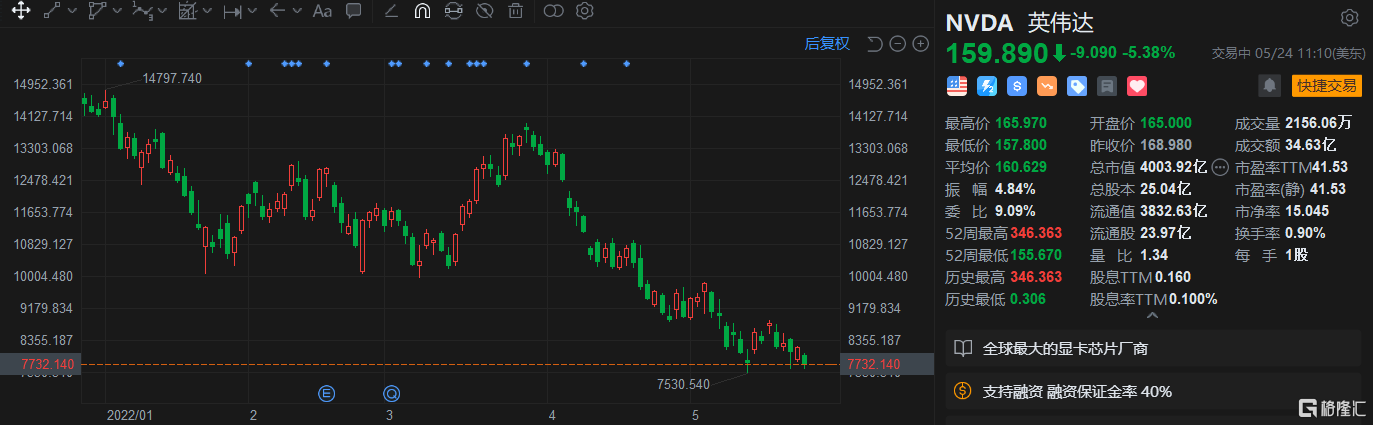This screenshot has width=1373, height=425.
Task: Click the Q quarterly marker on timeline
Action: click(391, 392)
